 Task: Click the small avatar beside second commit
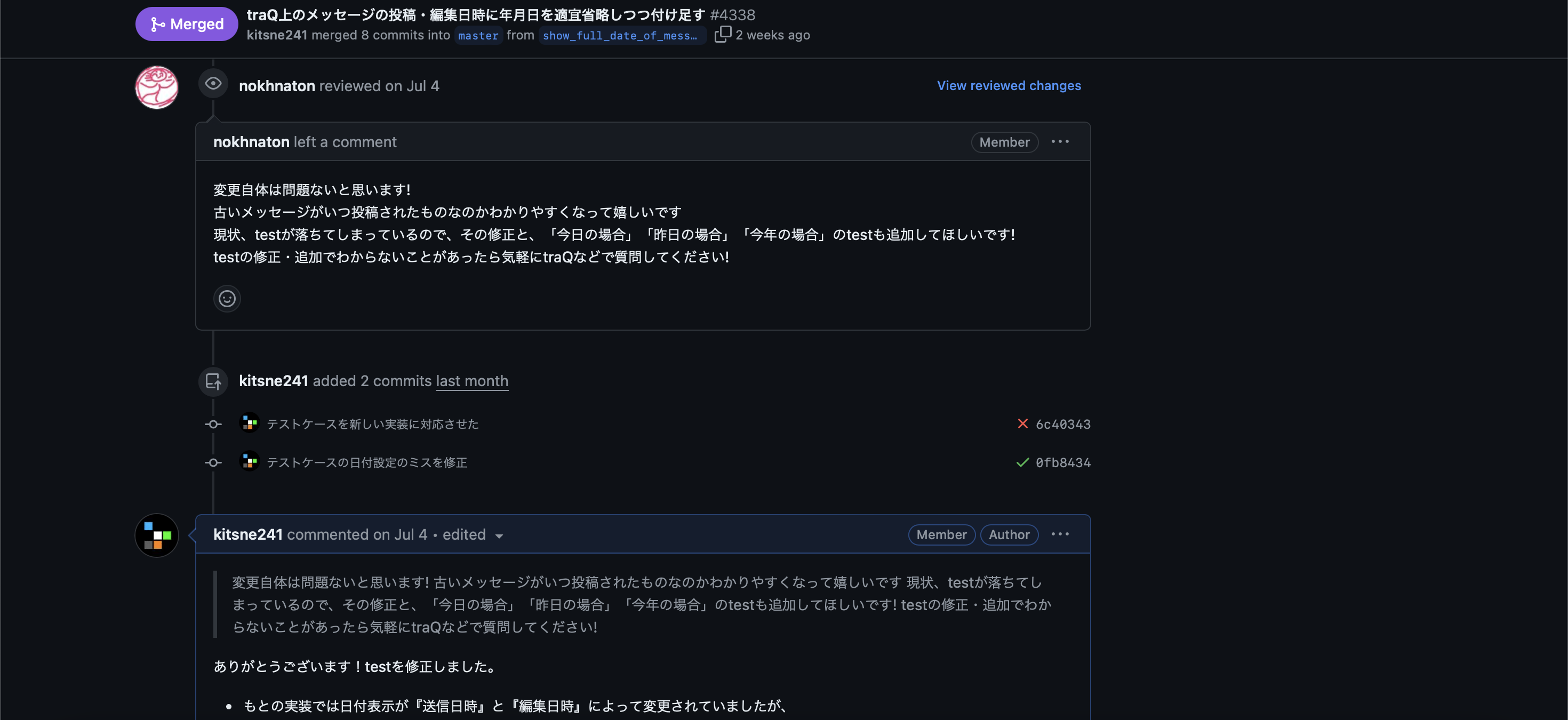(x=250, y=461)
